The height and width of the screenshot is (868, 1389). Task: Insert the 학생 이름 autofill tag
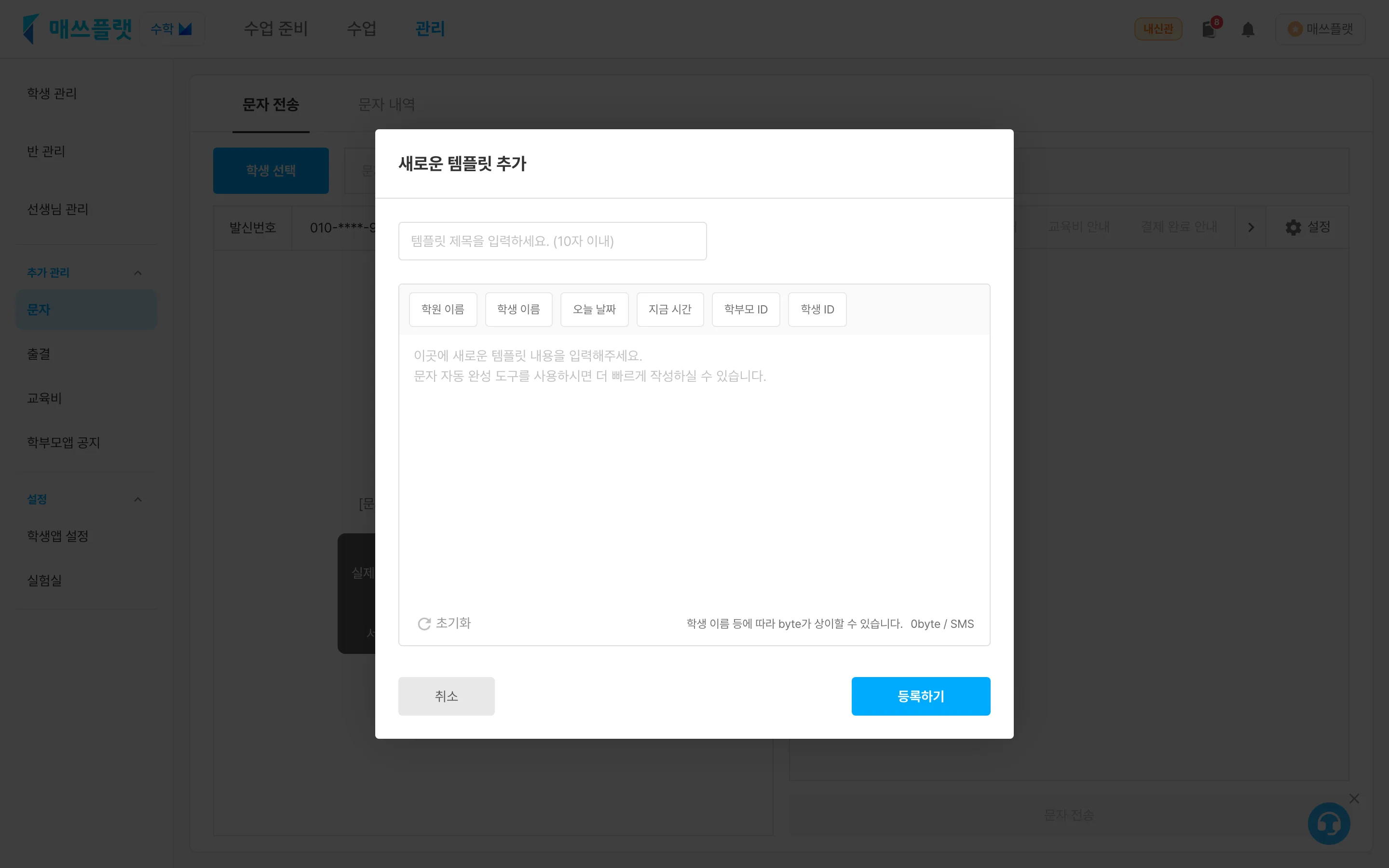[518, 310]
